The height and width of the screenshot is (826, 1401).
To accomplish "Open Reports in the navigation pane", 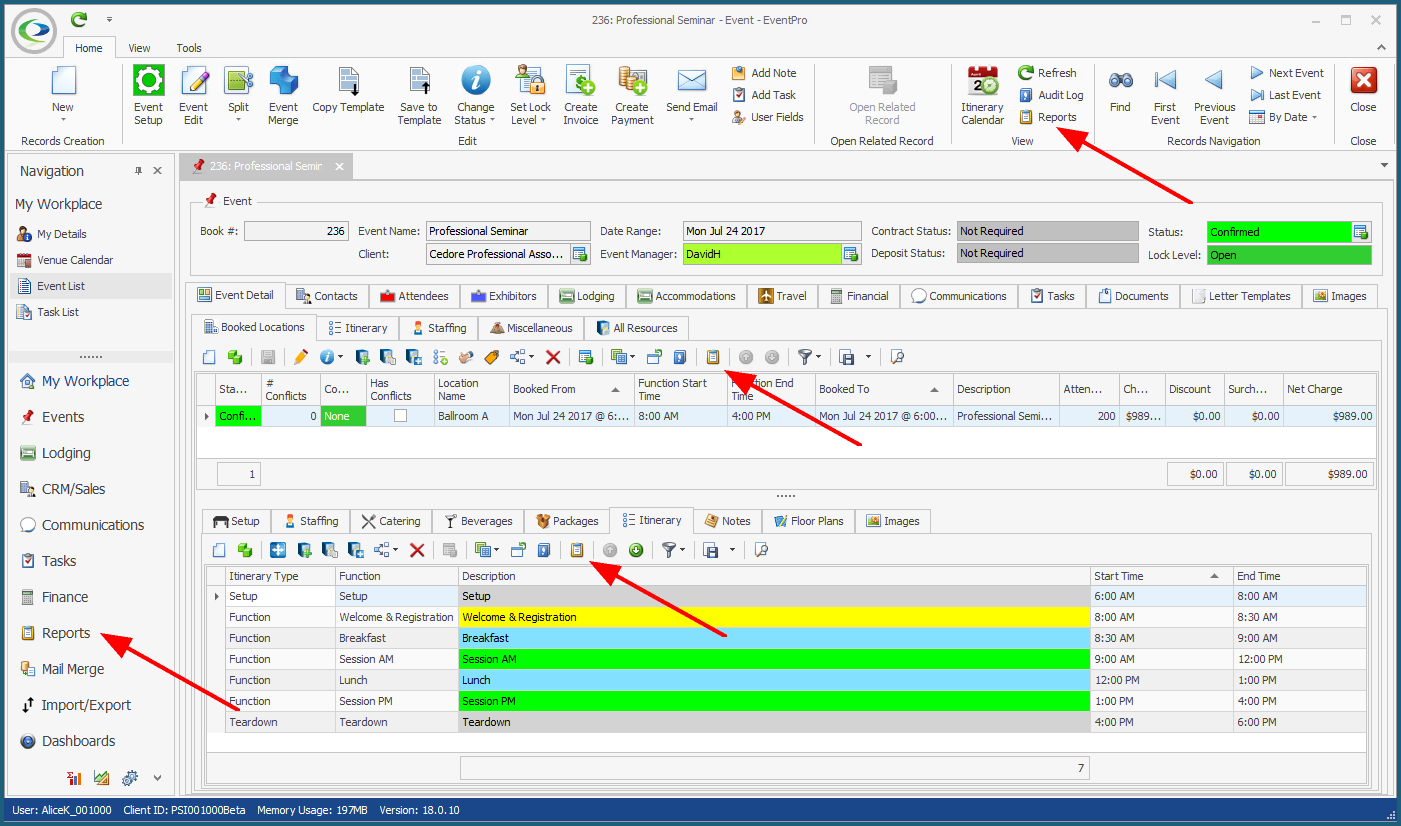I will (66, 633).
